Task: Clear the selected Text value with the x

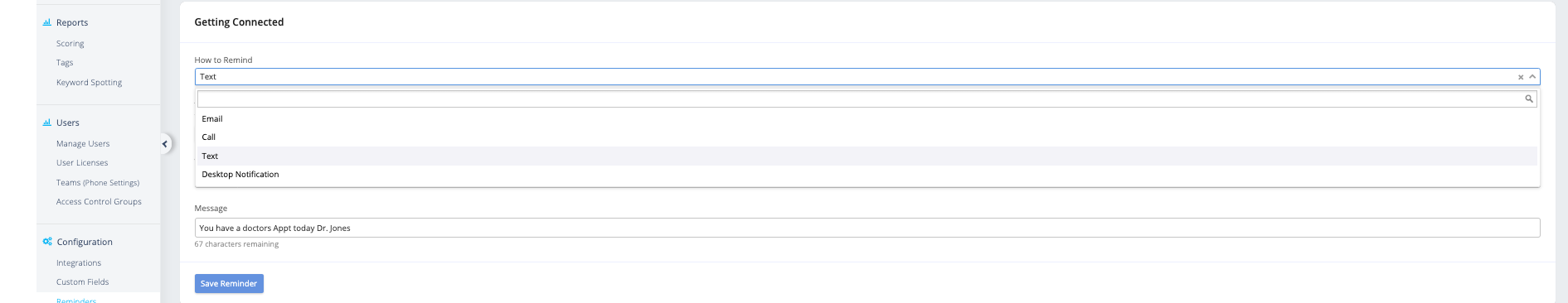Action: click(x=1521, y=77)
